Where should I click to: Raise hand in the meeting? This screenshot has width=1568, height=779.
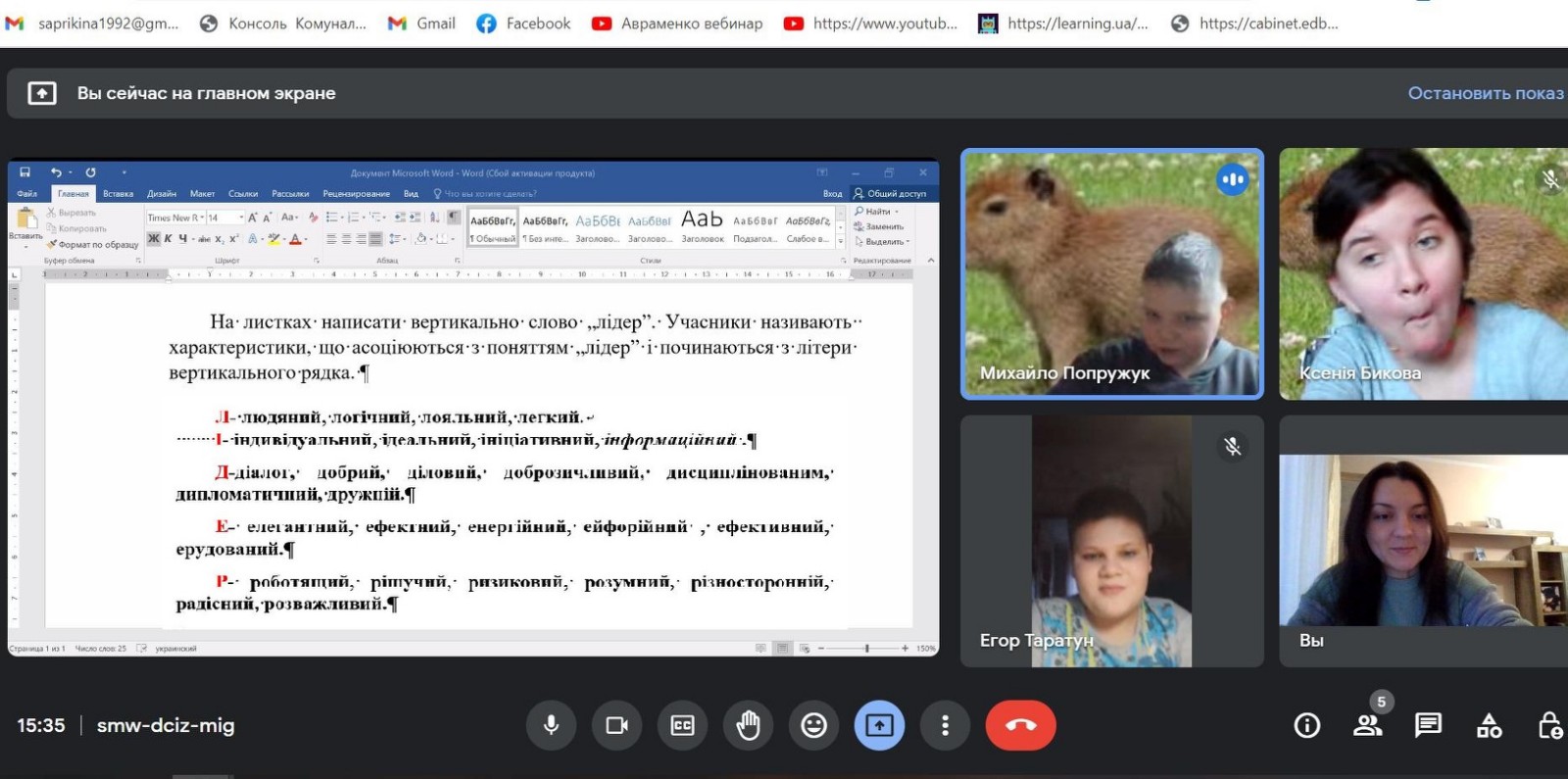pyautogui.click(x=749, y=725)
